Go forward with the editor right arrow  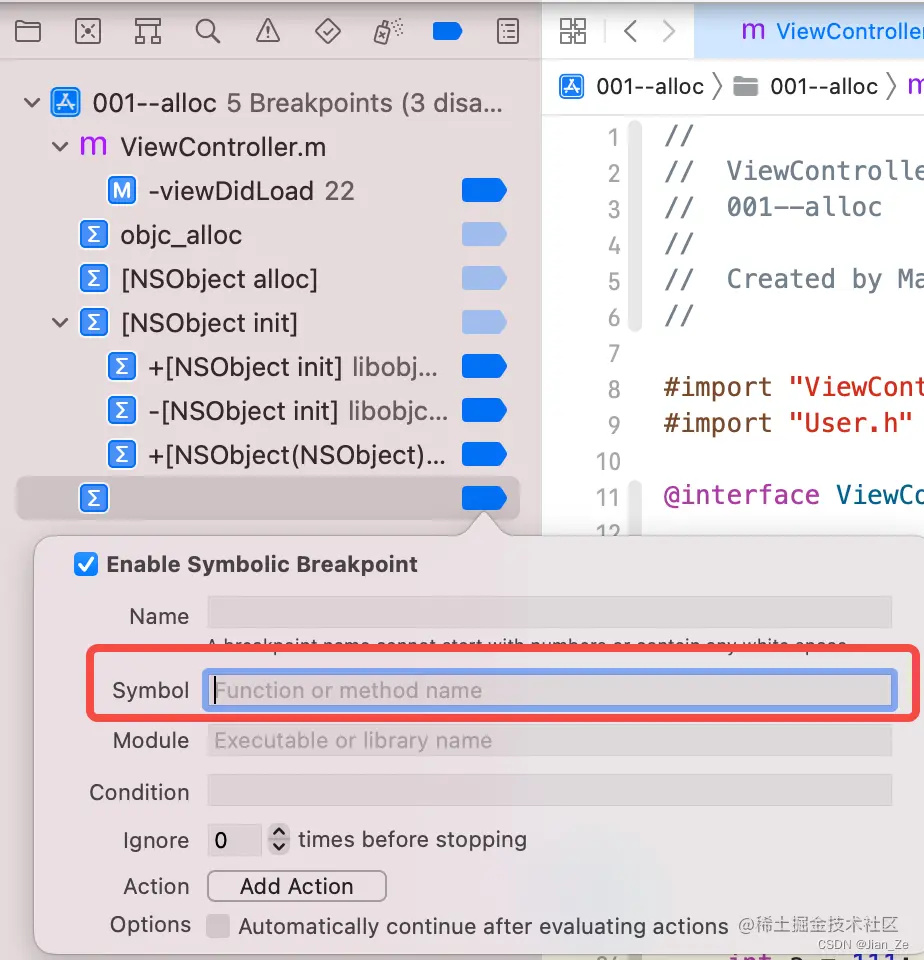coord(669,31)
